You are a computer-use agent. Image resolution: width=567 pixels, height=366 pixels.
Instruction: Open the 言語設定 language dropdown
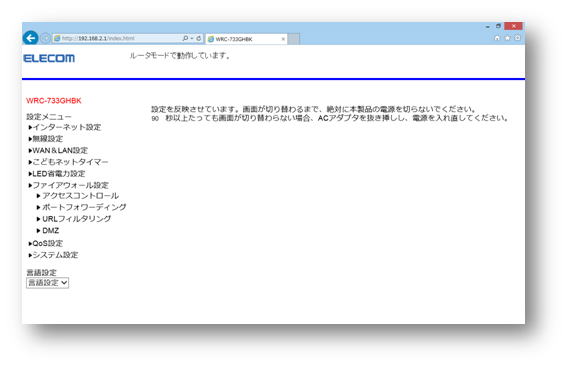coord(47,283)
